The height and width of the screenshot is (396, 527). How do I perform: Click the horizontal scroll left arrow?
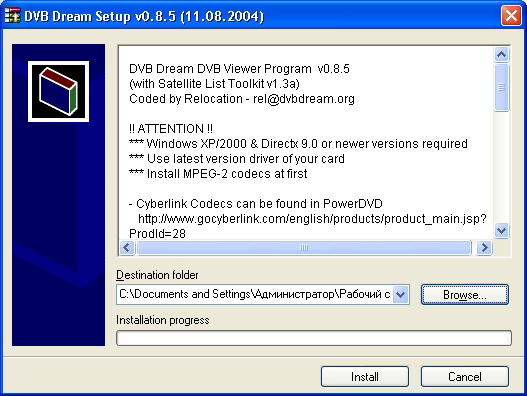pos(127,248)
